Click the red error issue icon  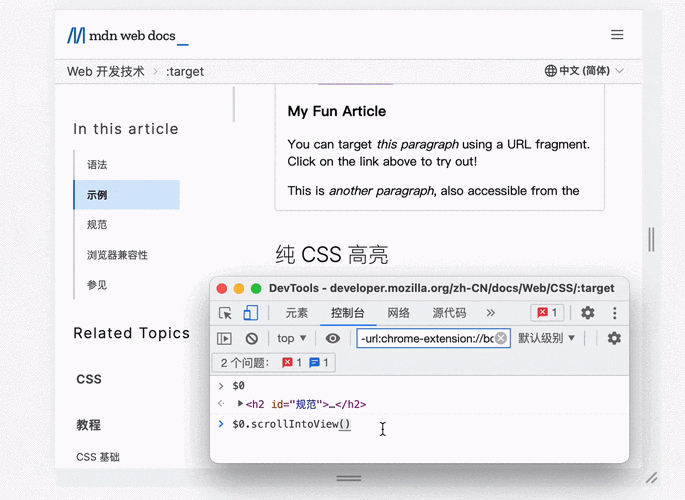287,362
